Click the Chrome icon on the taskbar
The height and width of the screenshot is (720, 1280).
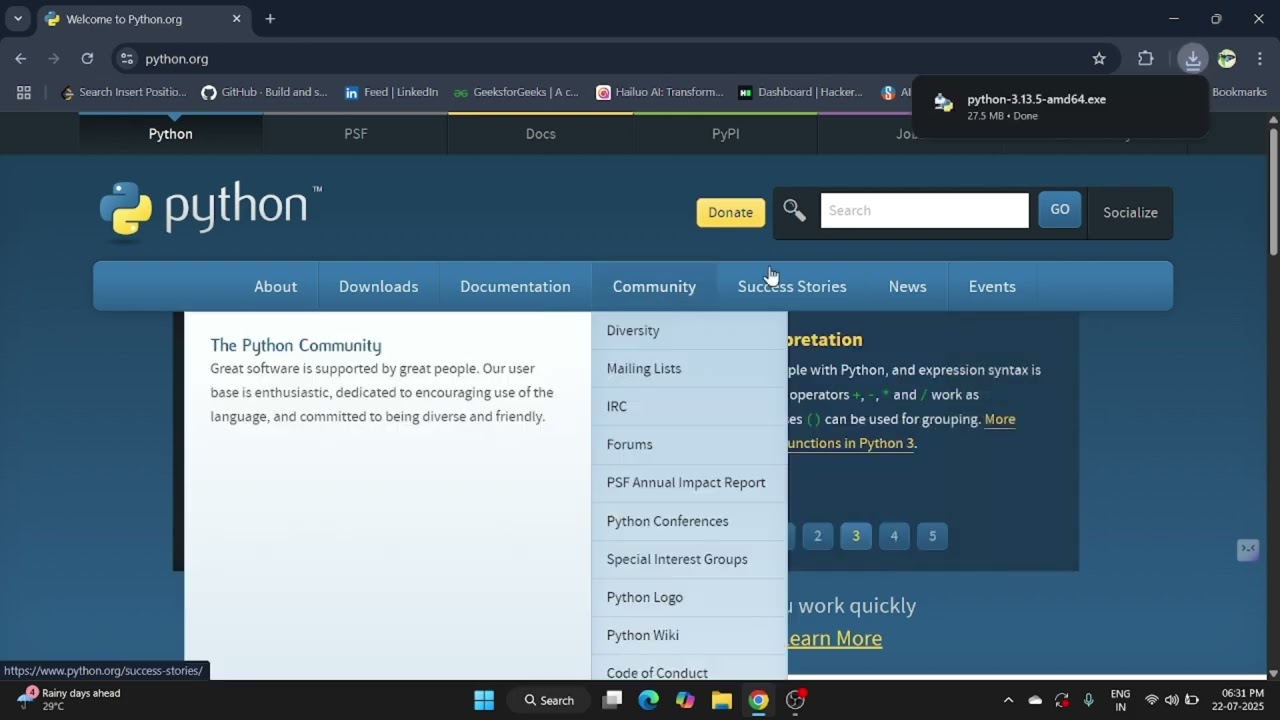click(759, 700)
